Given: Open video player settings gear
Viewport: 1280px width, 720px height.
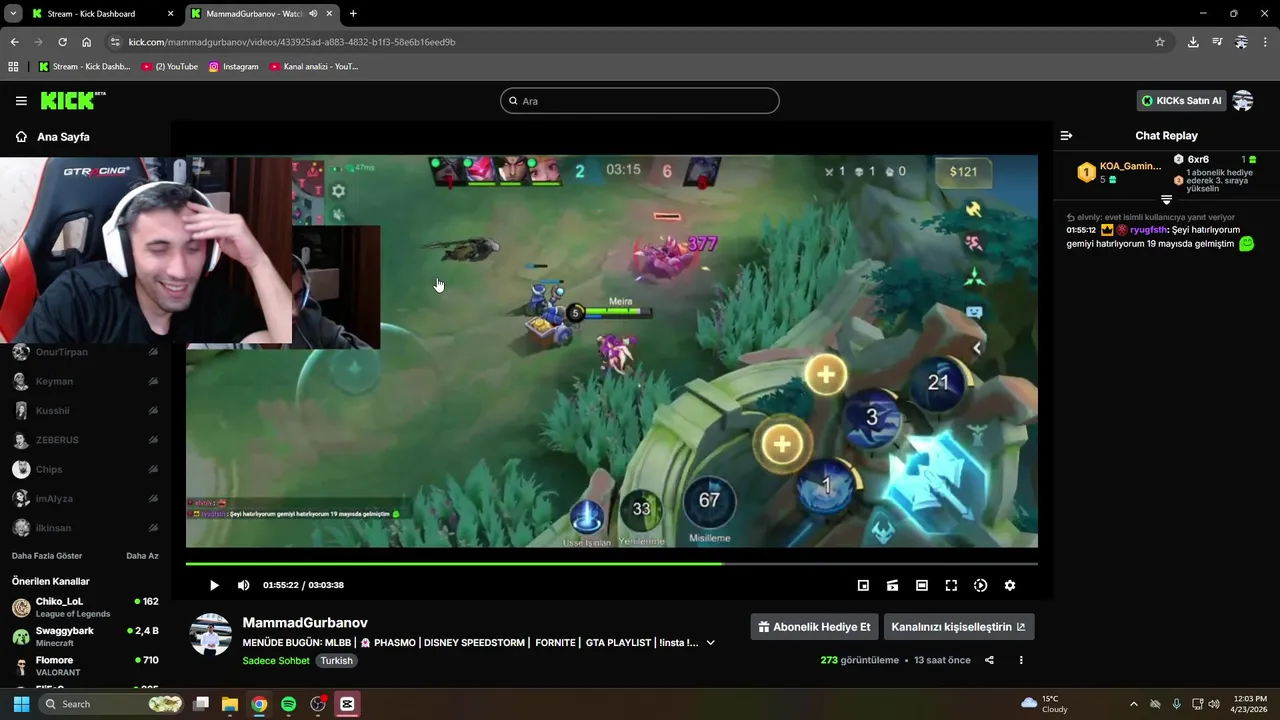Looking at the screenshot, I should click(1010, 585).
